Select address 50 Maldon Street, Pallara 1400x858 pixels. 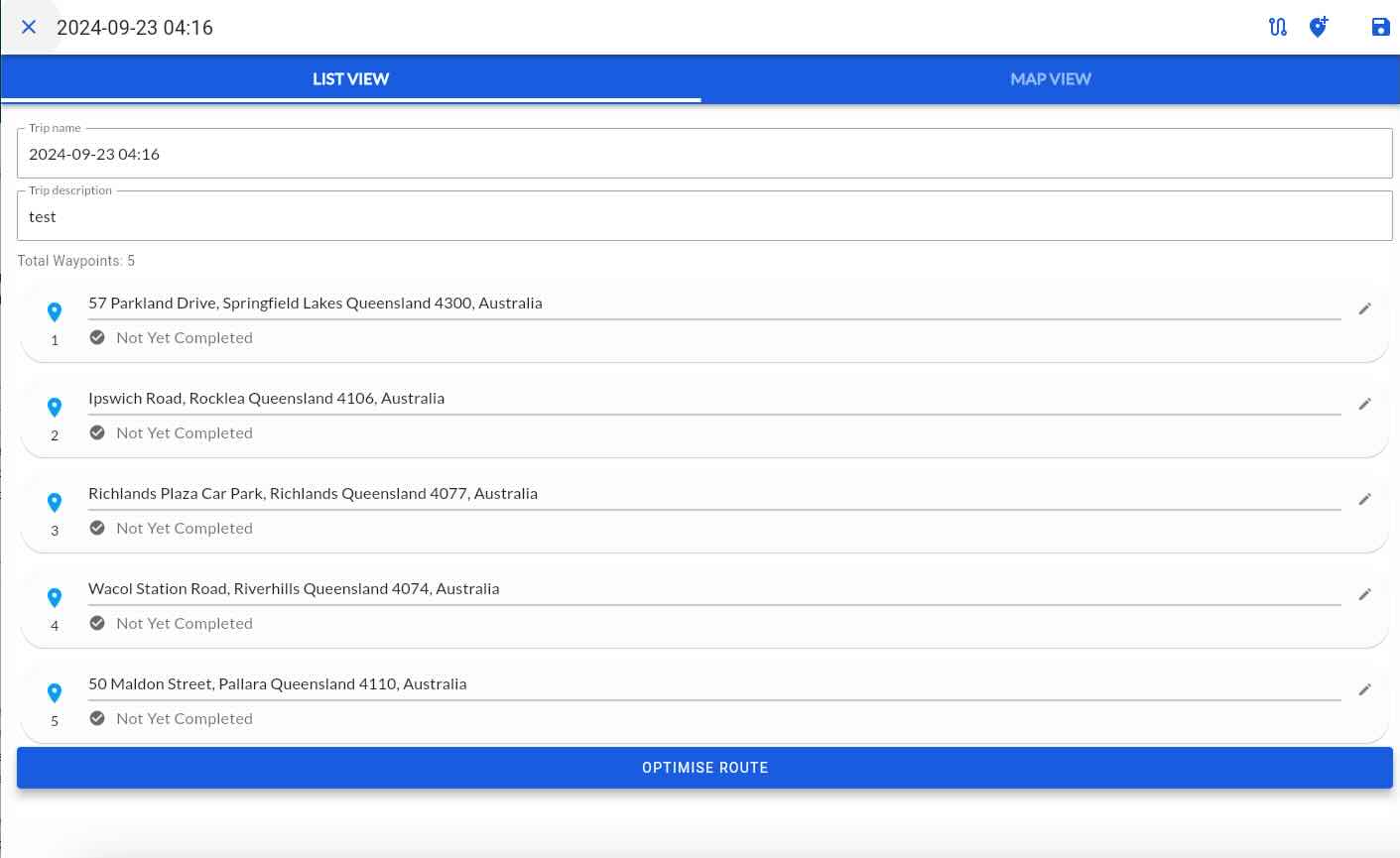pos(277,684)
